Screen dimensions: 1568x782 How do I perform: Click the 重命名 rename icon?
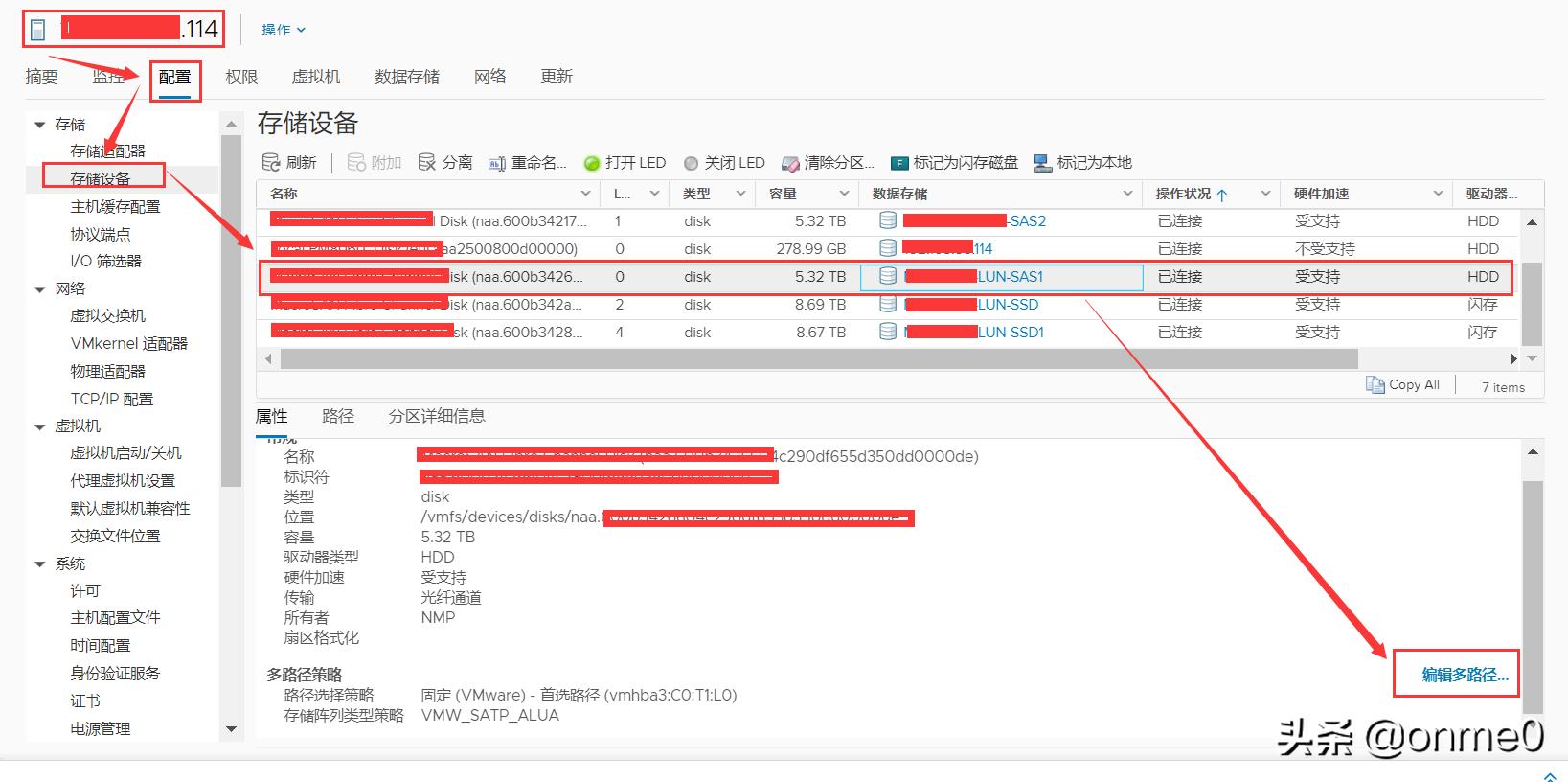pos(497,163)
